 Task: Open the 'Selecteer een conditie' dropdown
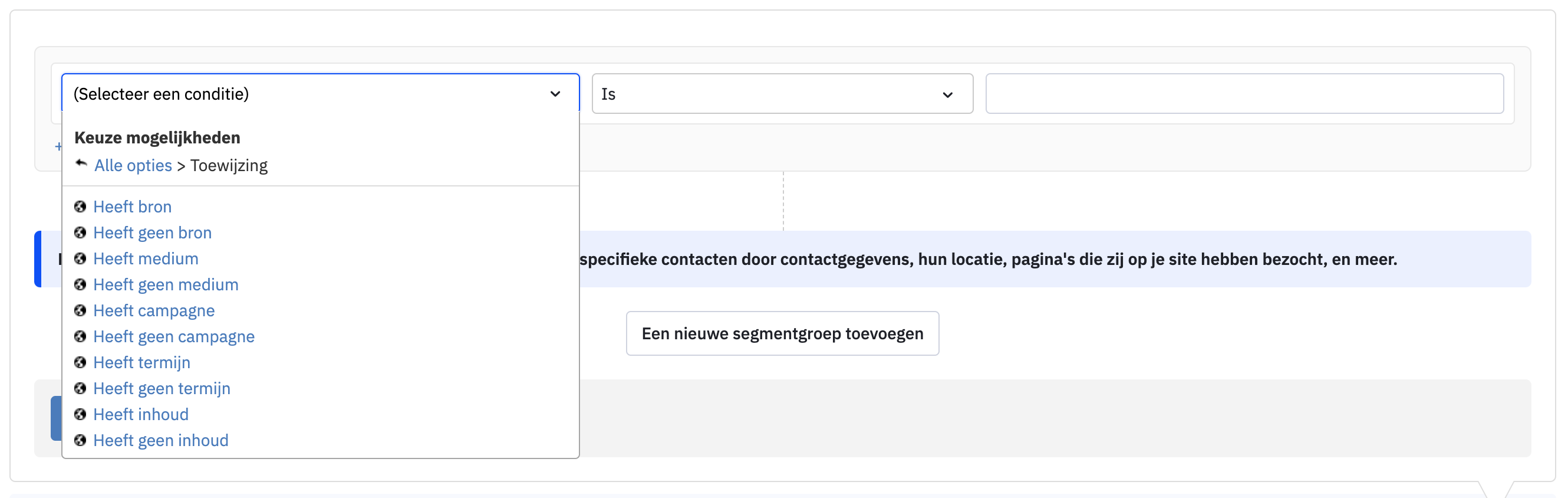320,94
